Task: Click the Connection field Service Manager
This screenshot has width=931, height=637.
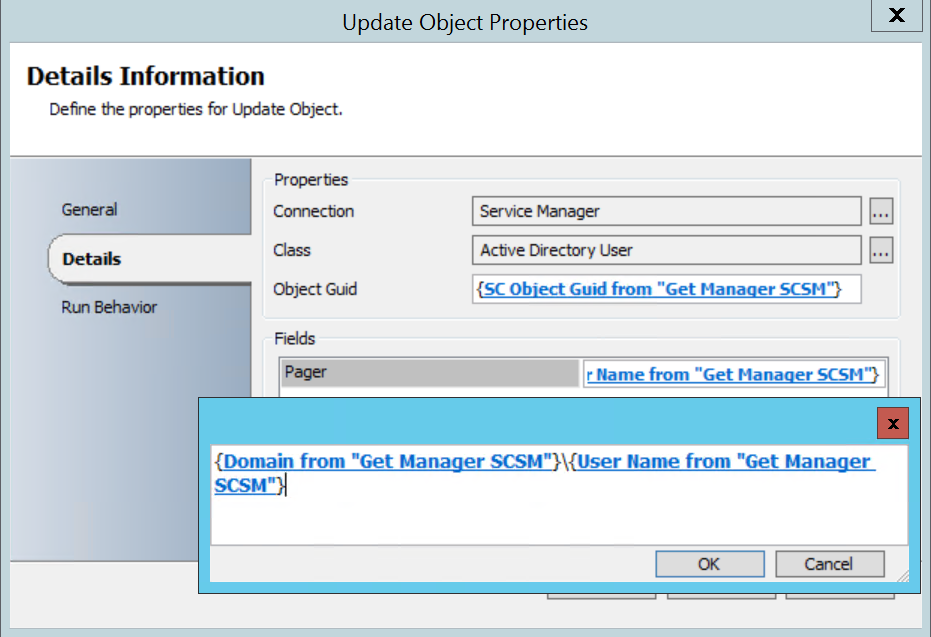Action: (x=666, y=211)
